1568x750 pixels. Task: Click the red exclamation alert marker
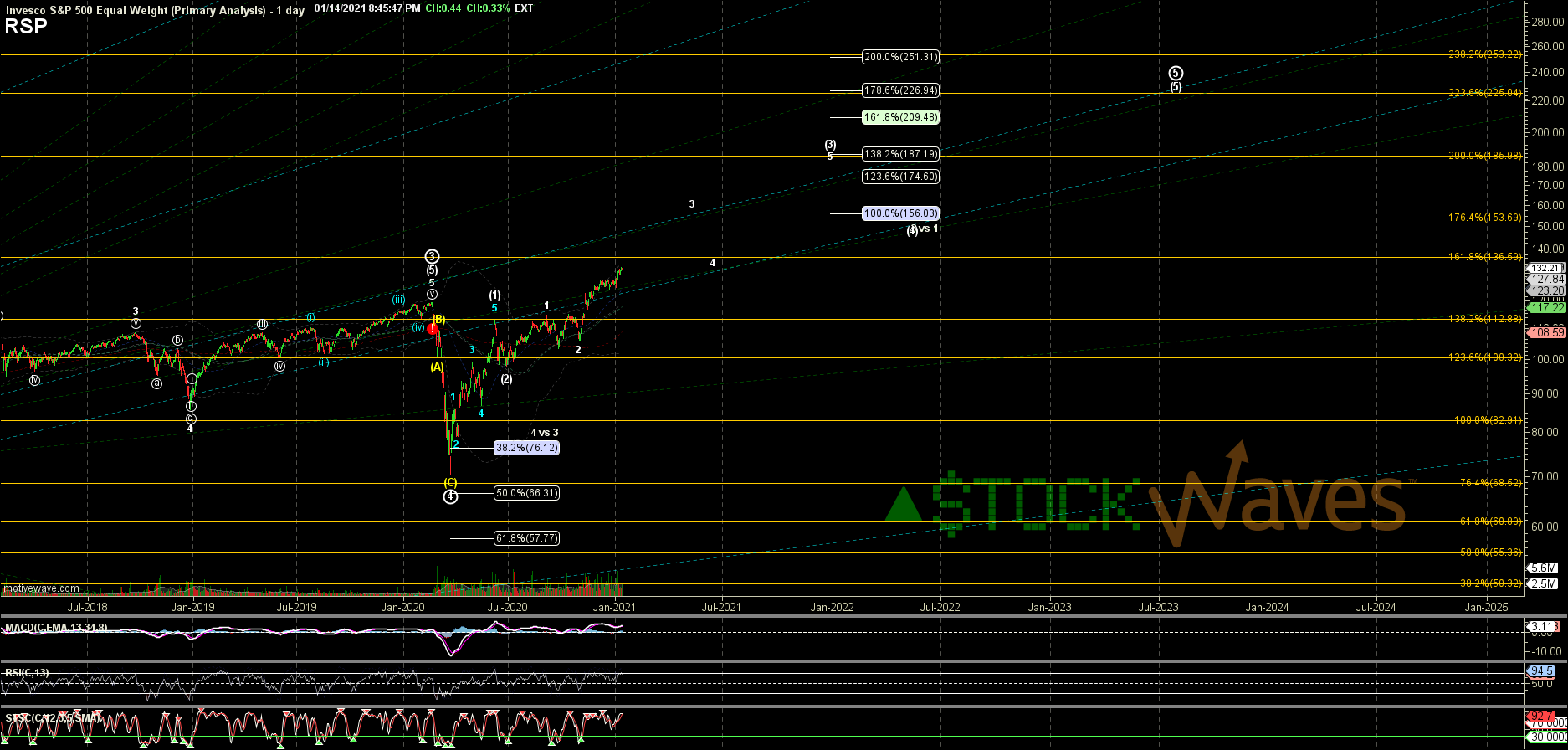[433, 329]
